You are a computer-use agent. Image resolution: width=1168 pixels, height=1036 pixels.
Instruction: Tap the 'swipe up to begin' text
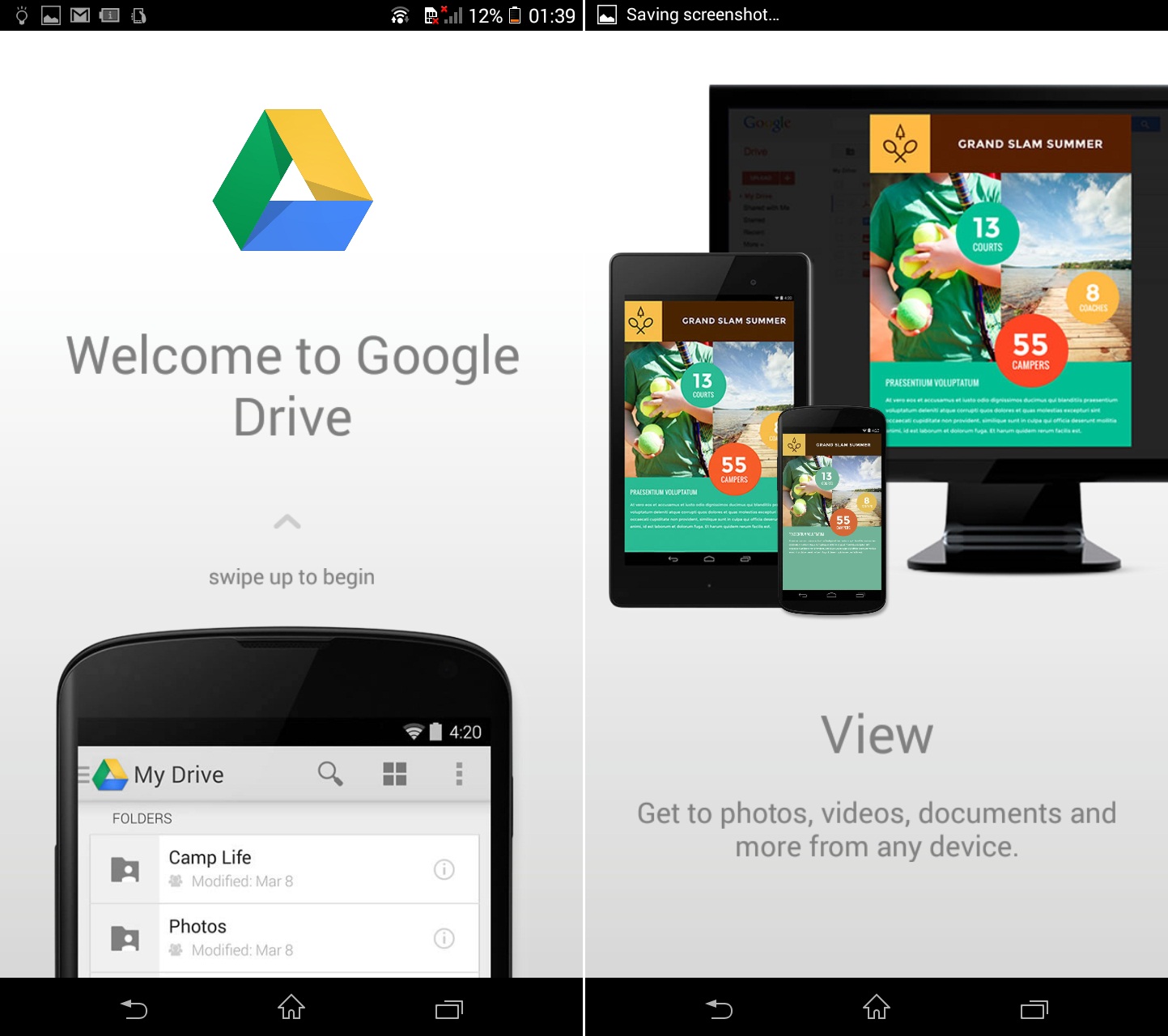click(291, 577)
